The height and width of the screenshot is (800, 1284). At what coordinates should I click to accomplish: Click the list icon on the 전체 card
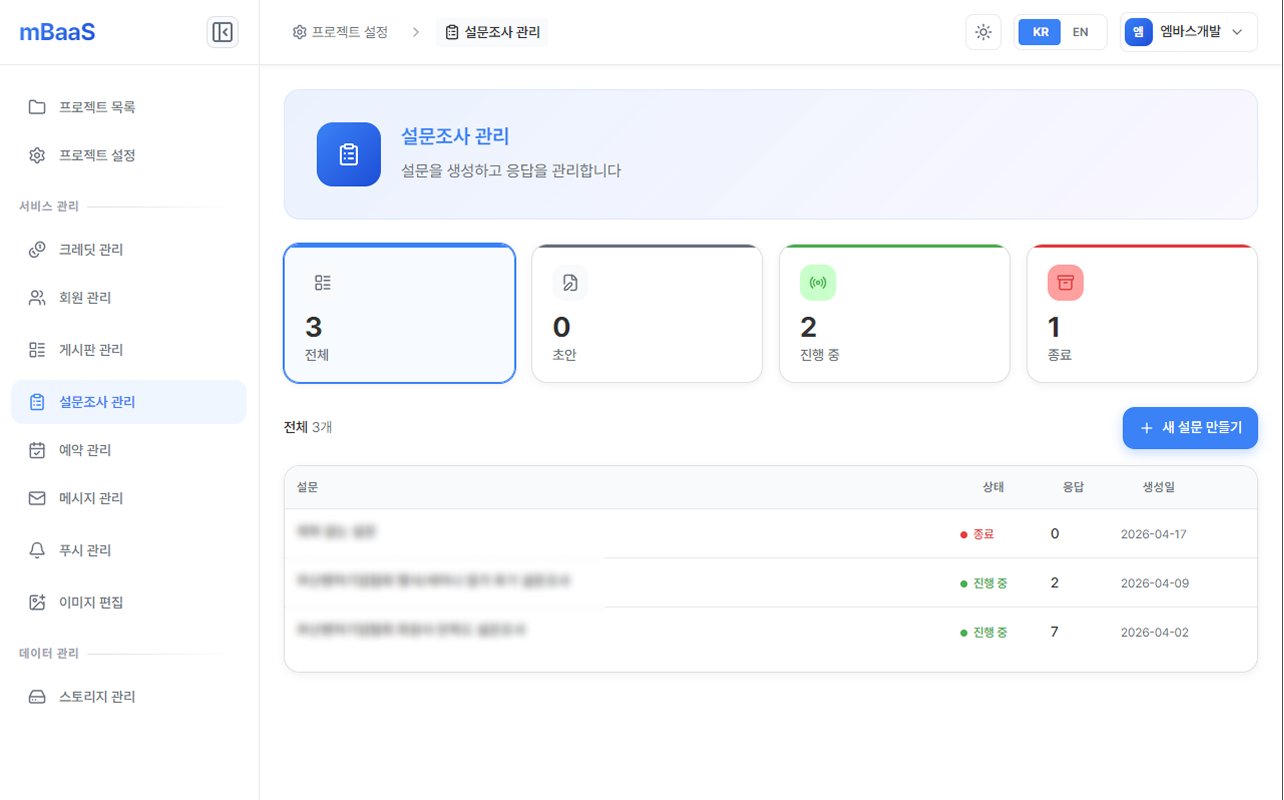[322, 283]
